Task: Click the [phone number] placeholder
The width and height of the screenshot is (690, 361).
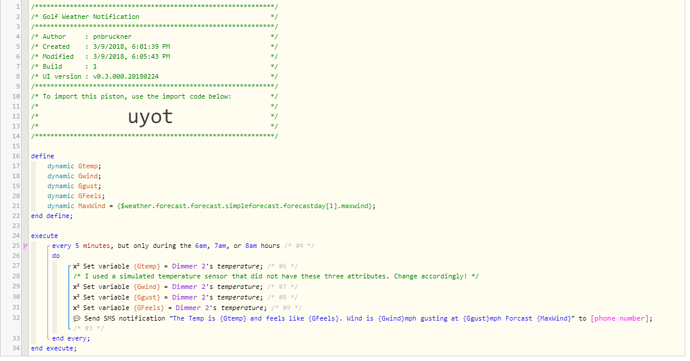Action: [x=620, y=318]
